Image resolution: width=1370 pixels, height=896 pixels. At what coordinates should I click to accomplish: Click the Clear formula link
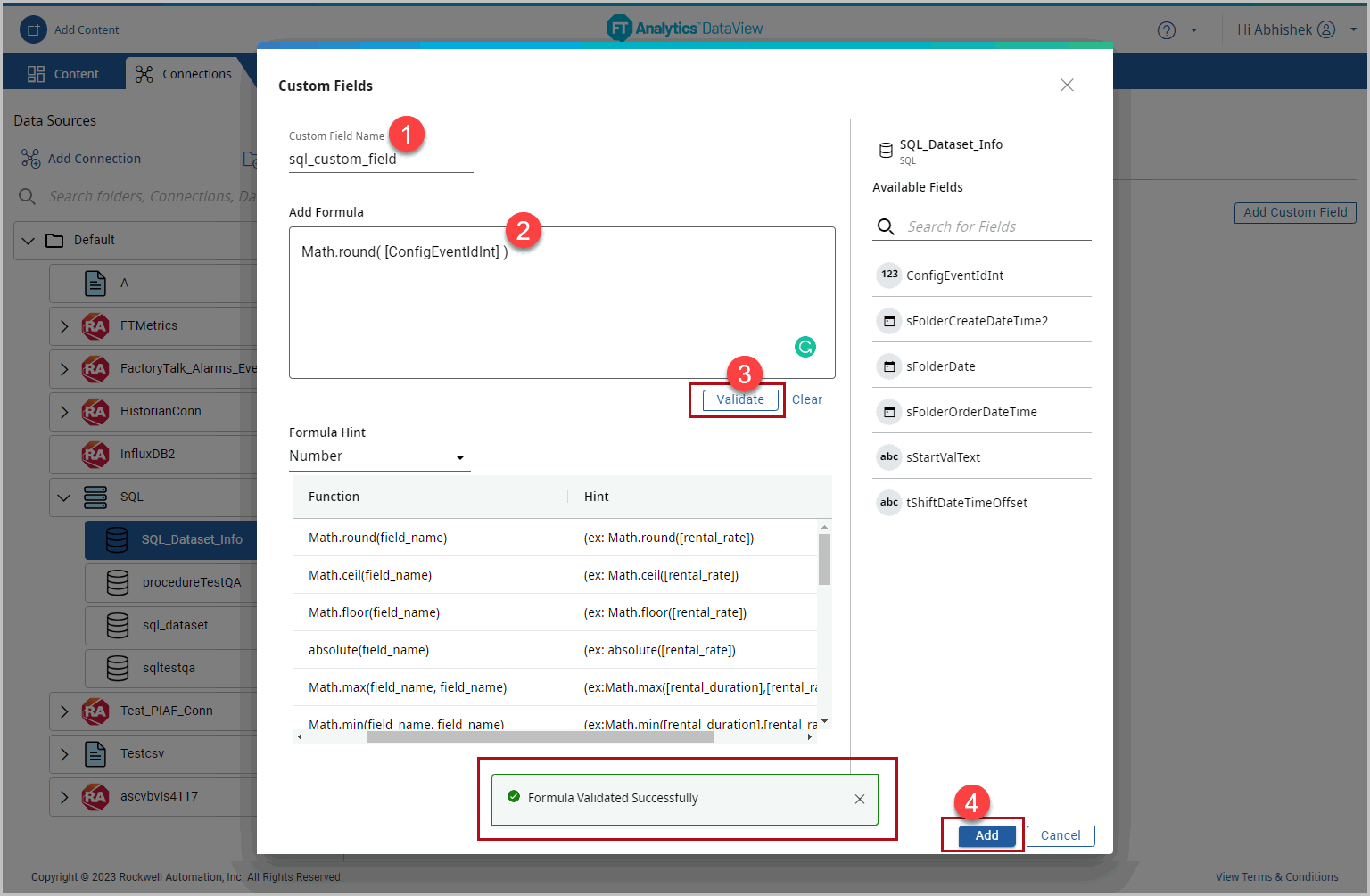point(806,399)
